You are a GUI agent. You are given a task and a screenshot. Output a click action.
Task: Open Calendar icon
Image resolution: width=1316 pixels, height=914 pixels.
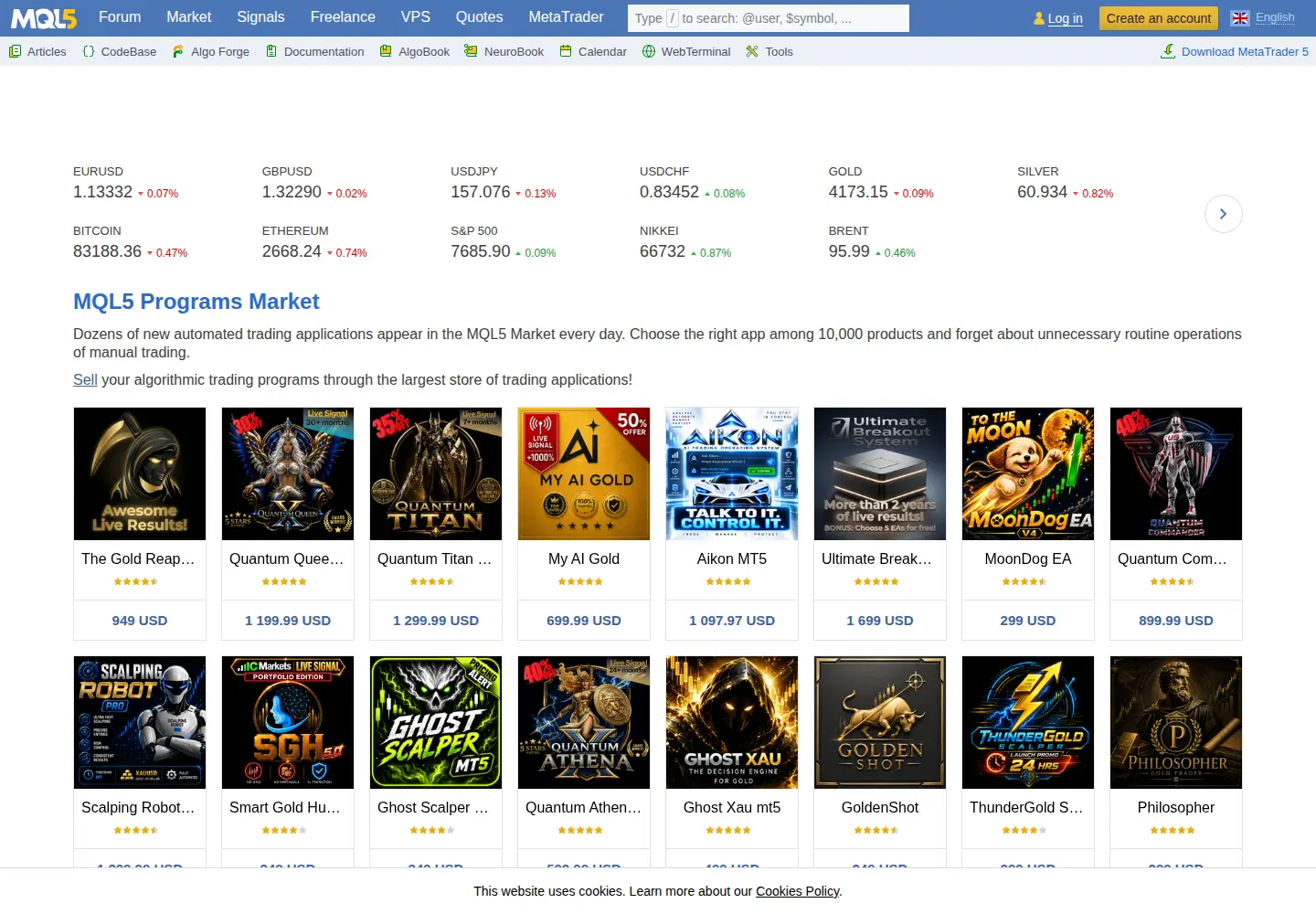[566, 51]
